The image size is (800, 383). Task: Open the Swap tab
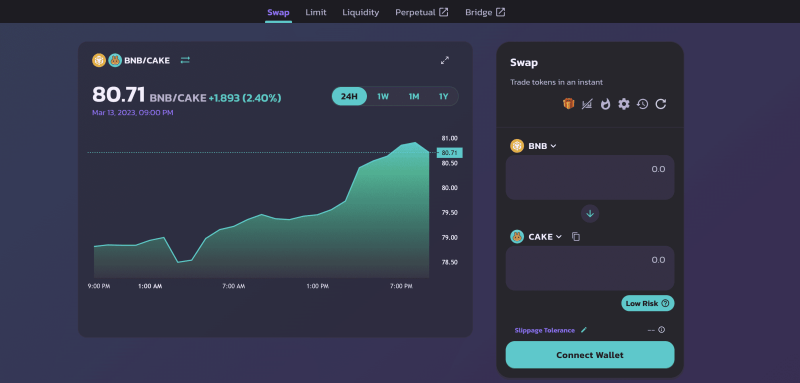[x=278, y=12]
